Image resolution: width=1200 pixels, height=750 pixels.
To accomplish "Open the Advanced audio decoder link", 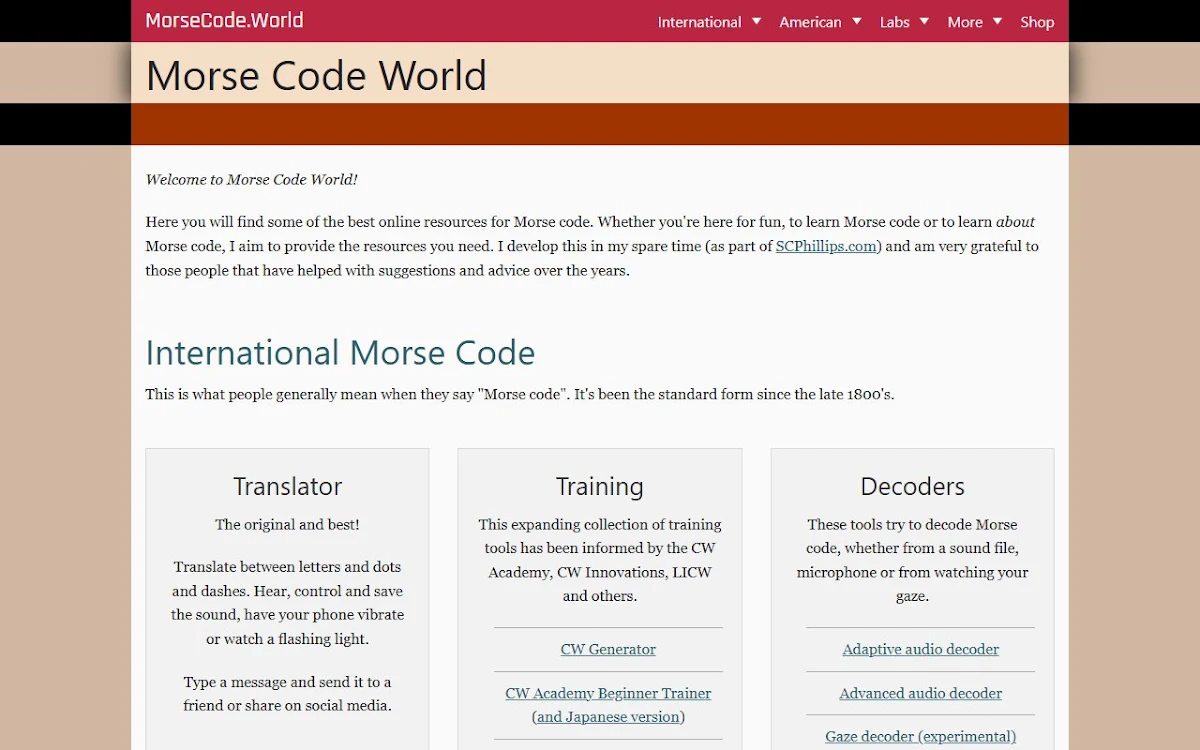I will [x=920, y=693].
